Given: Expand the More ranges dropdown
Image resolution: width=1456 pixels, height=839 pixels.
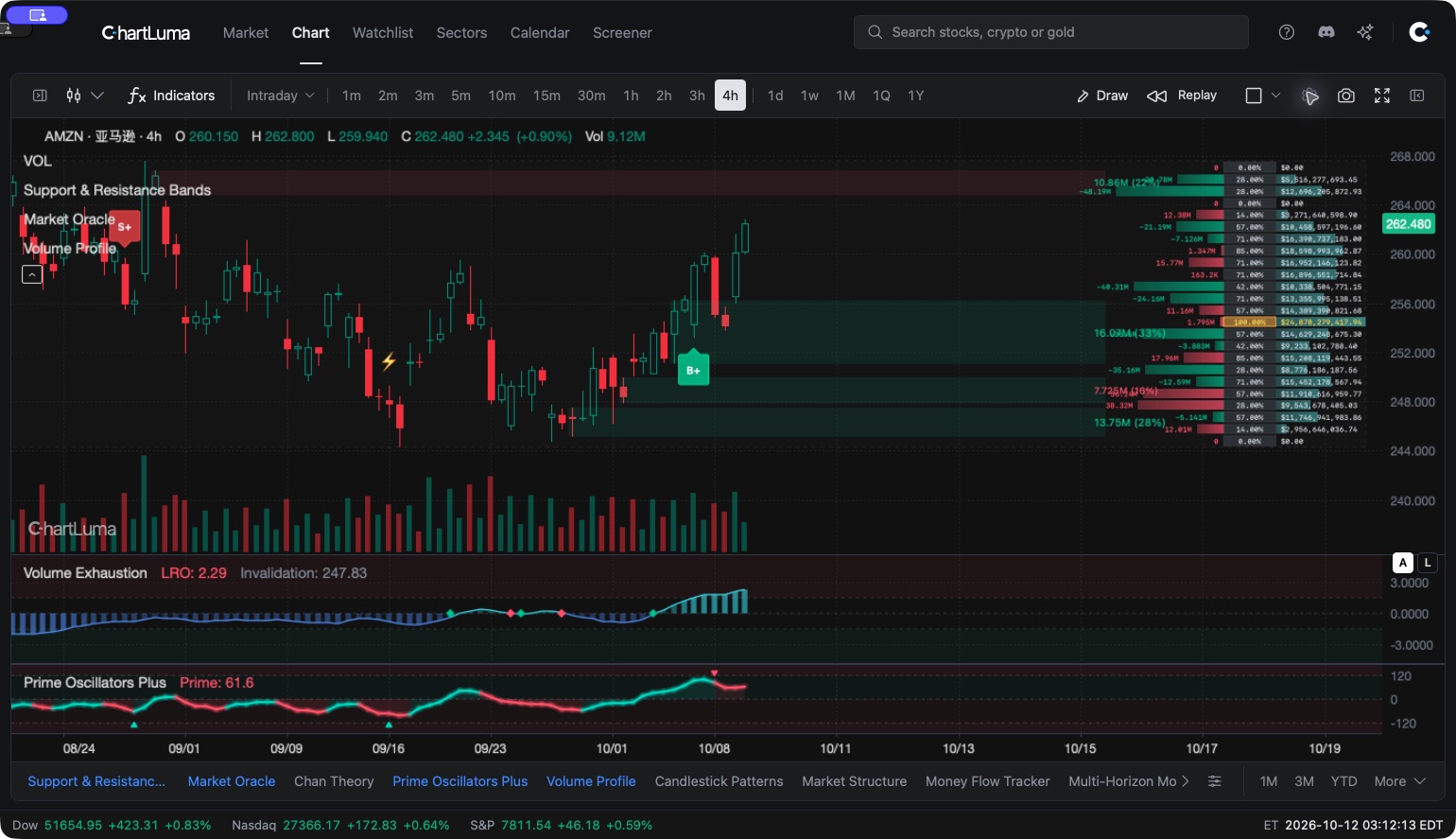Looking at the screenshot, I should [1399, 781].
